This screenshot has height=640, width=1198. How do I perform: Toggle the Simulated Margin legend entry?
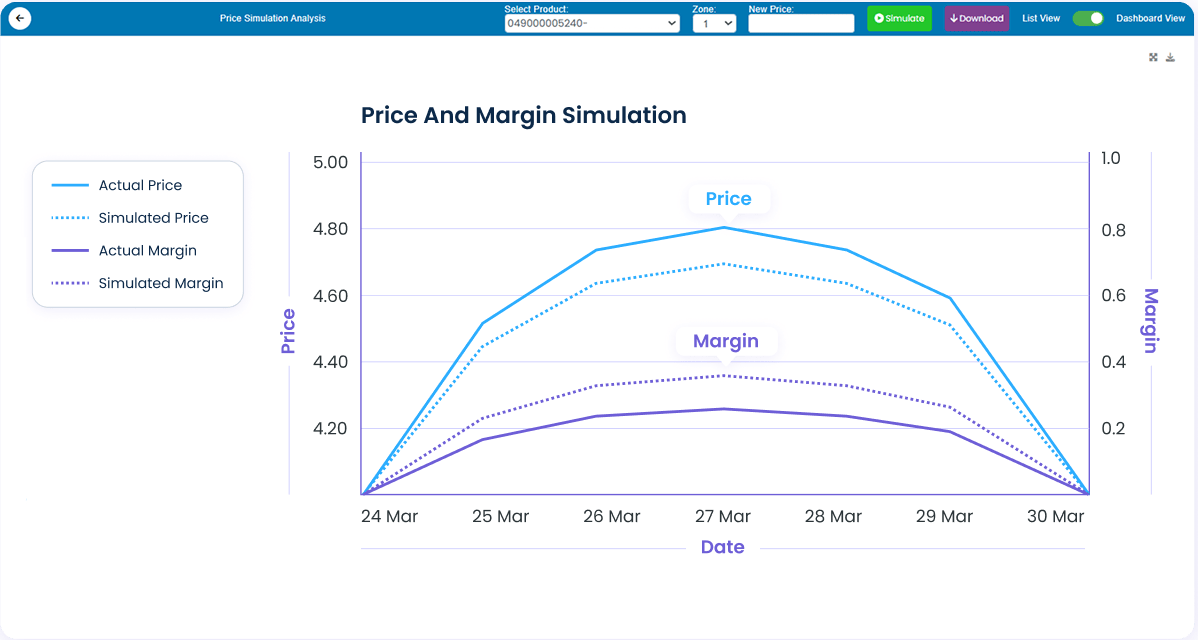(x=160, y=283)
